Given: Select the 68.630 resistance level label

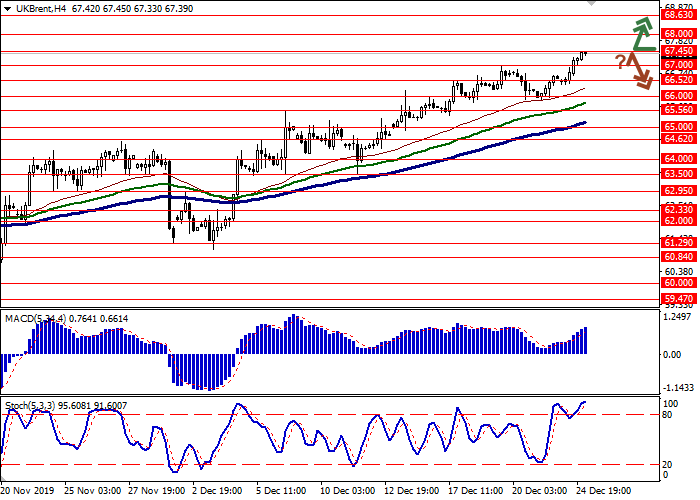Looking at the screenshot, I should [x=678, y=16].
